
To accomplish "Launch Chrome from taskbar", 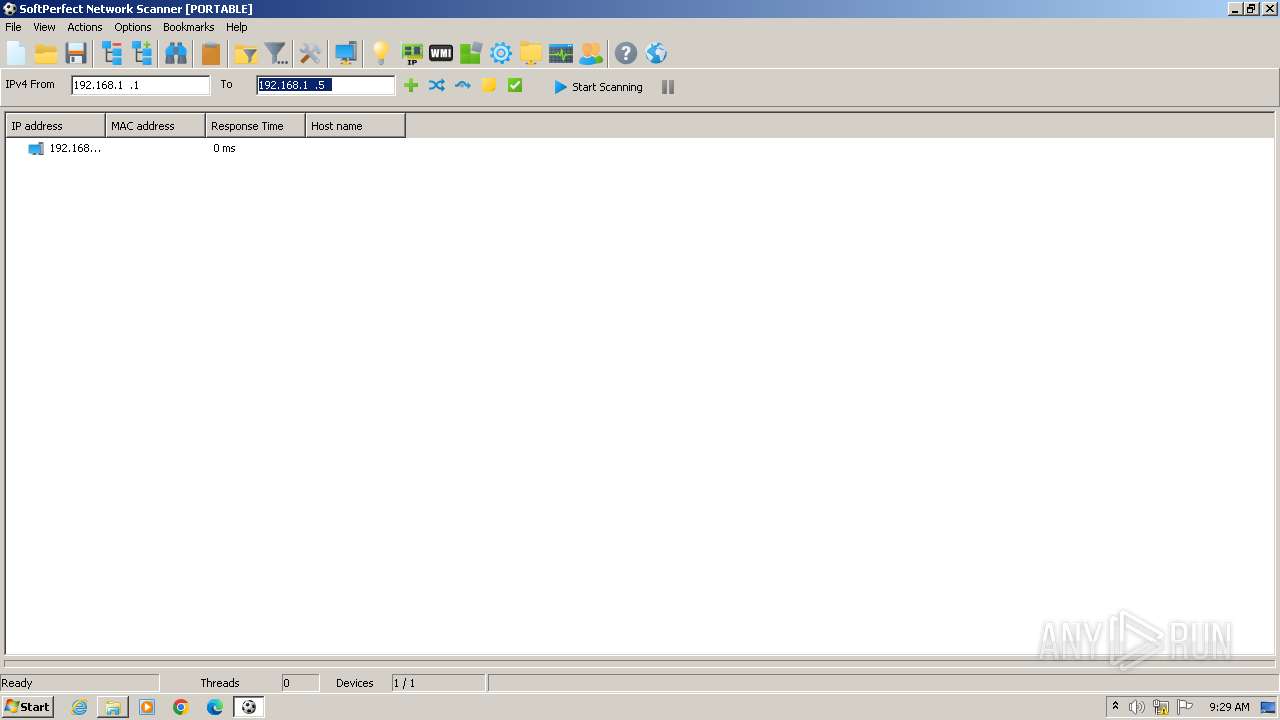I will coord(181,707).
